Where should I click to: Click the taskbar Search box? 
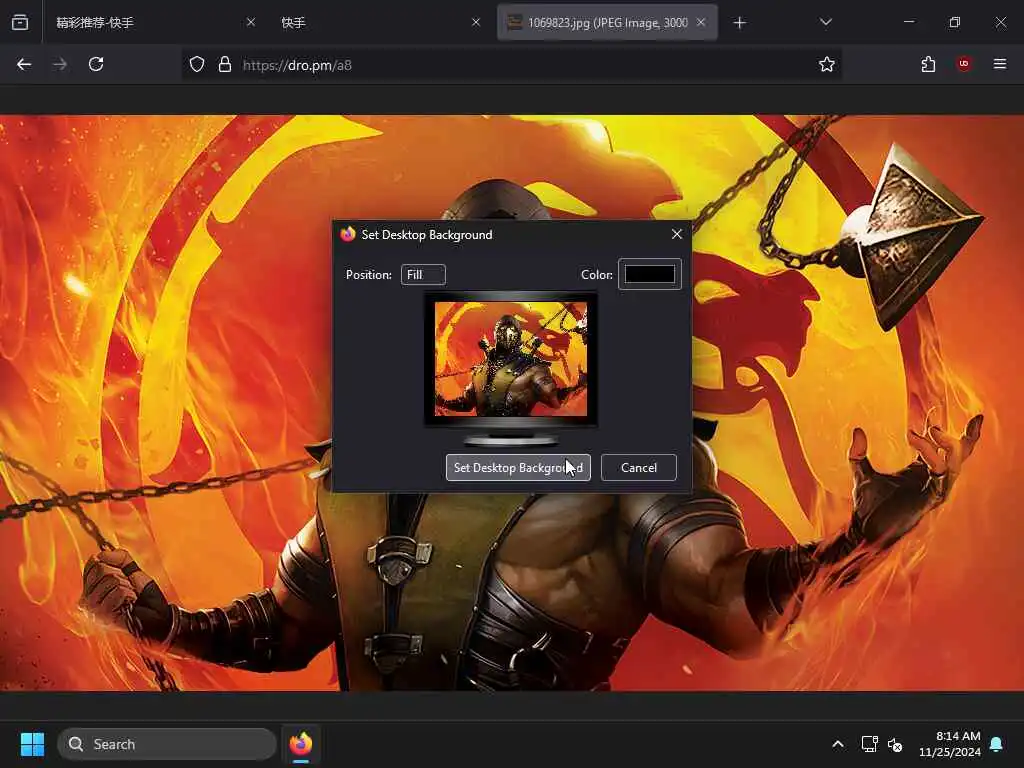coord(167,744)
